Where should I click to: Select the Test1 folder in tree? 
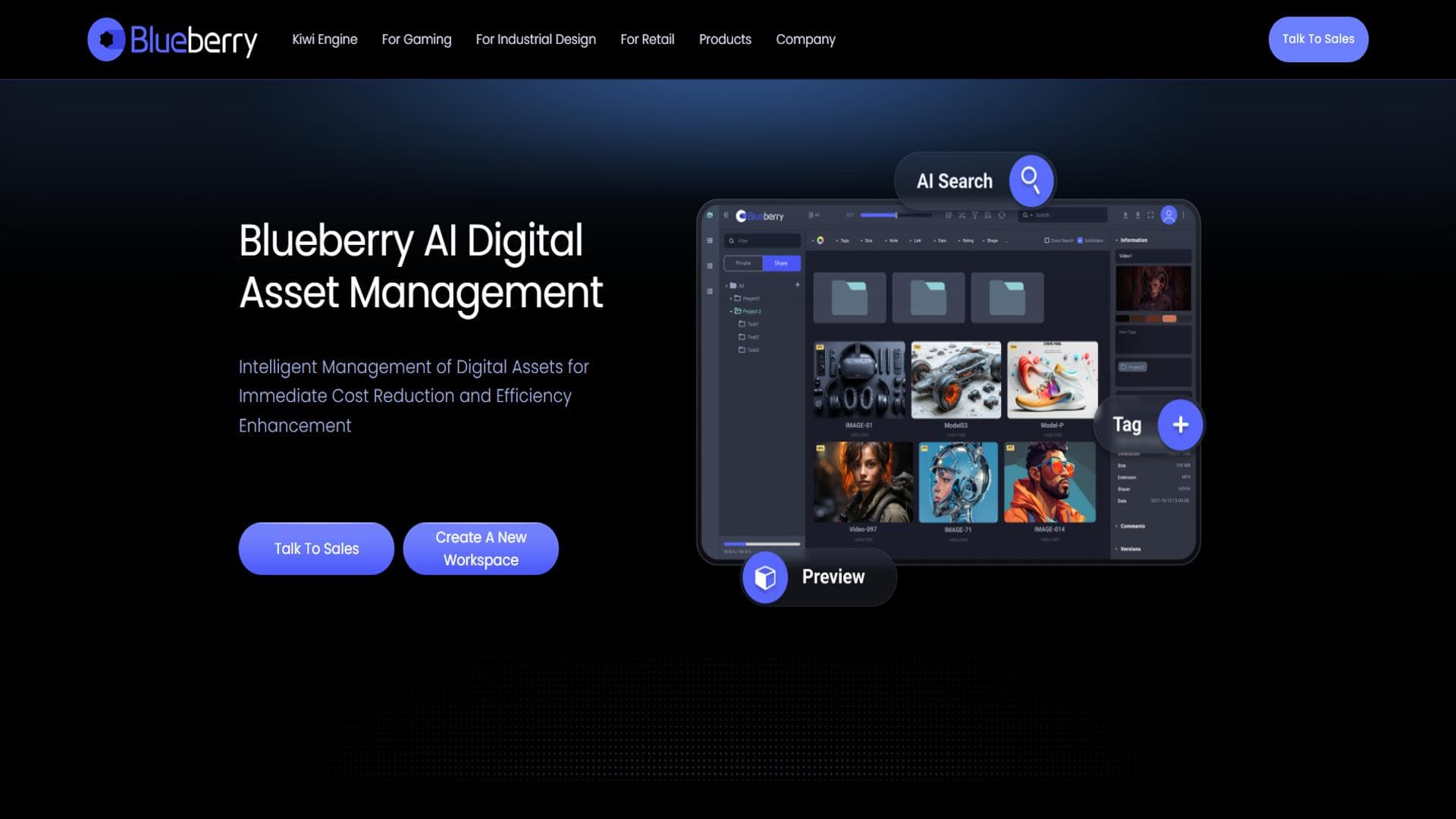[x=748, y=324]
